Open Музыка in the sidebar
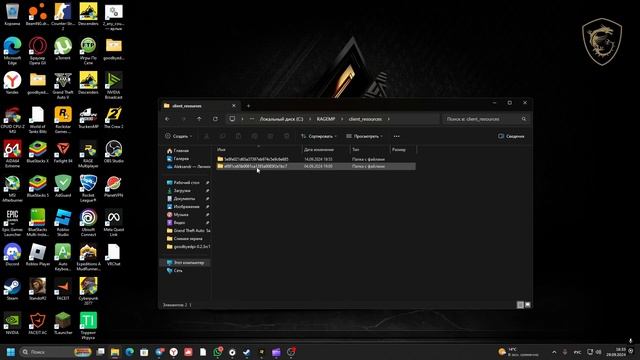Viewport: 640px width, 360px height. coord(181,215)
